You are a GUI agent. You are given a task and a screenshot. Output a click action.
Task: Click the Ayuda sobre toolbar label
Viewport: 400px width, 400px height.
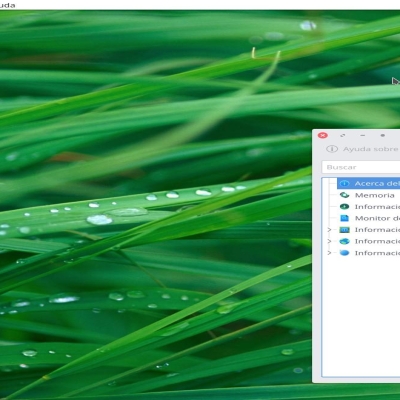[371, 149]
